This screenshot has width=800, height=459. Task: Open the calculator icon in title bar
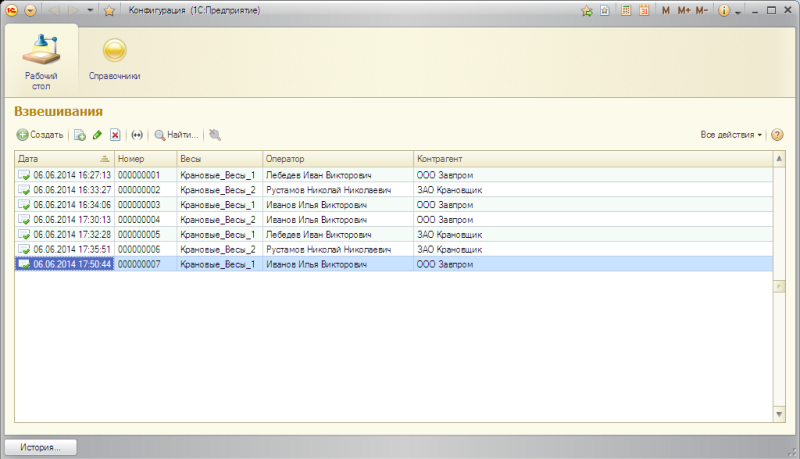(625, 11)
